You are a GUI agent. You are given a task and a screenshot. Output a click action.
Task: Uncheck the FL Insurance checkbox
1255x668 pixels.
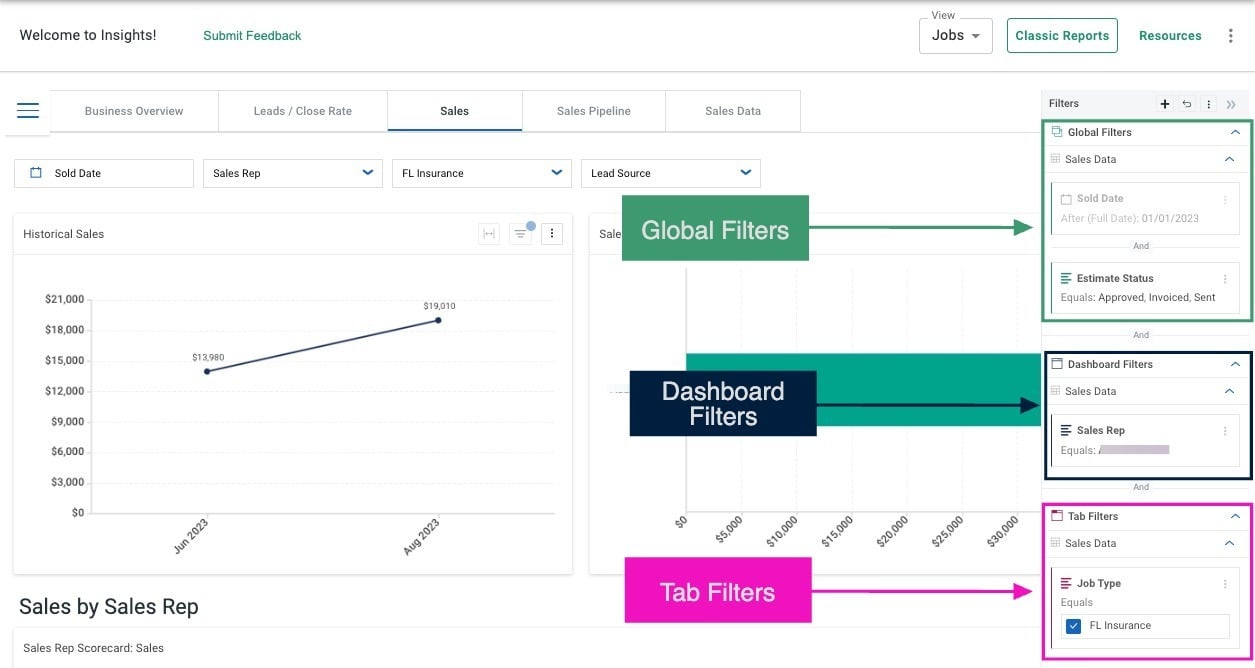(x=1074, y=626)
